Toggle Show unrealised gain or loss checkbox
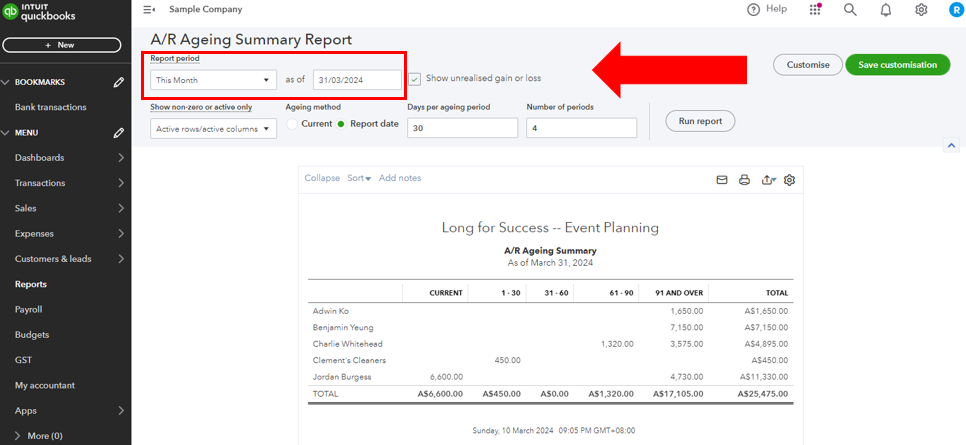This screenshot has width=966, height=445. coord(414,79)
